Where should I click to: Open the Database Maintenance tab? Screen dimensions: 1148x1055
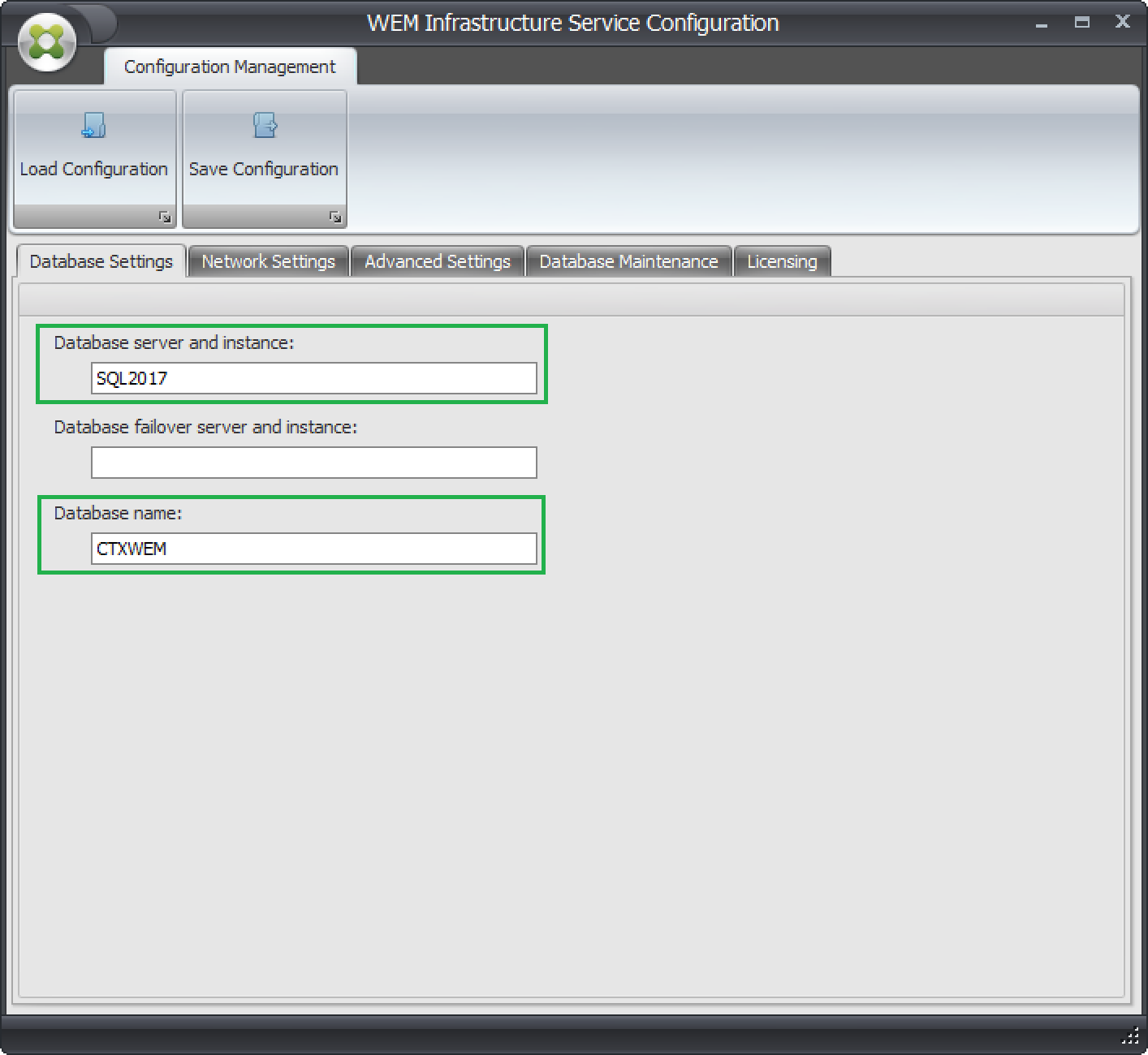628,261
